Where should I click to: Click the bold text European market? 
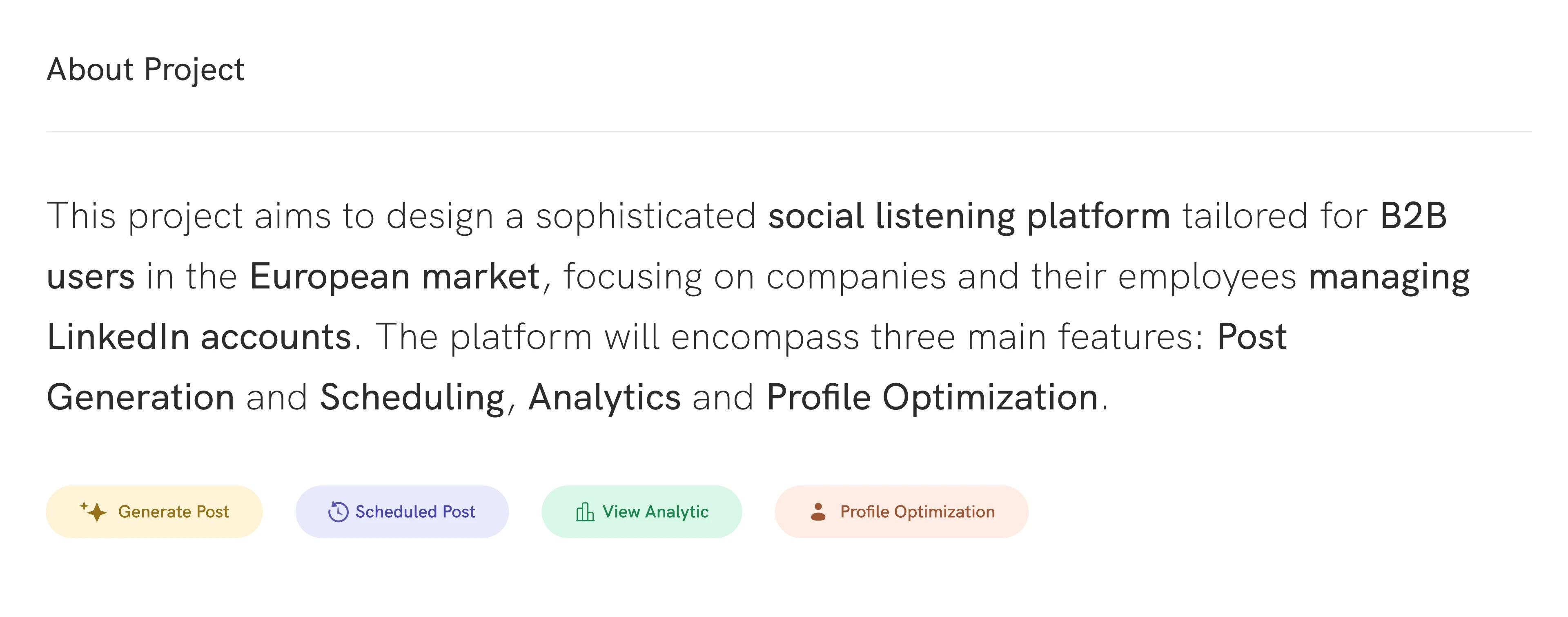point(394,277)
